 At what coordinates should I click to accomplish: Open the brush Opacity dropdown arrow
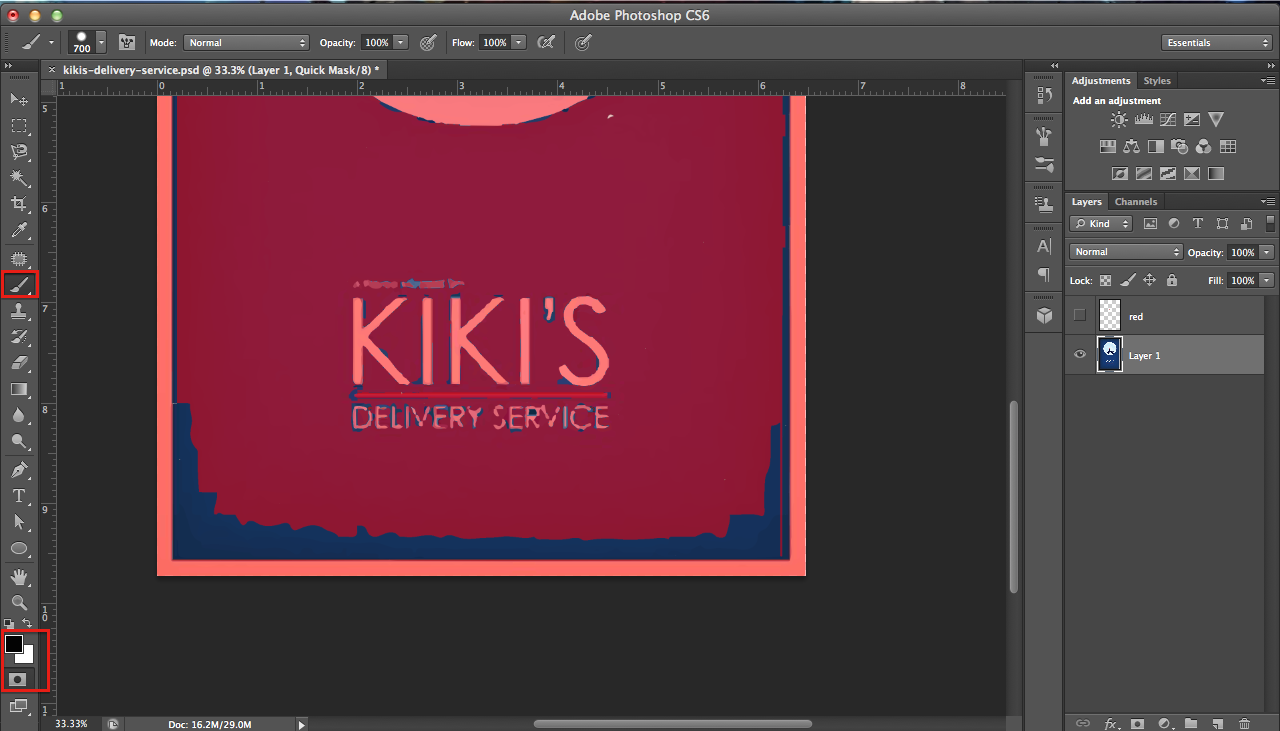[x=401, y=43]
